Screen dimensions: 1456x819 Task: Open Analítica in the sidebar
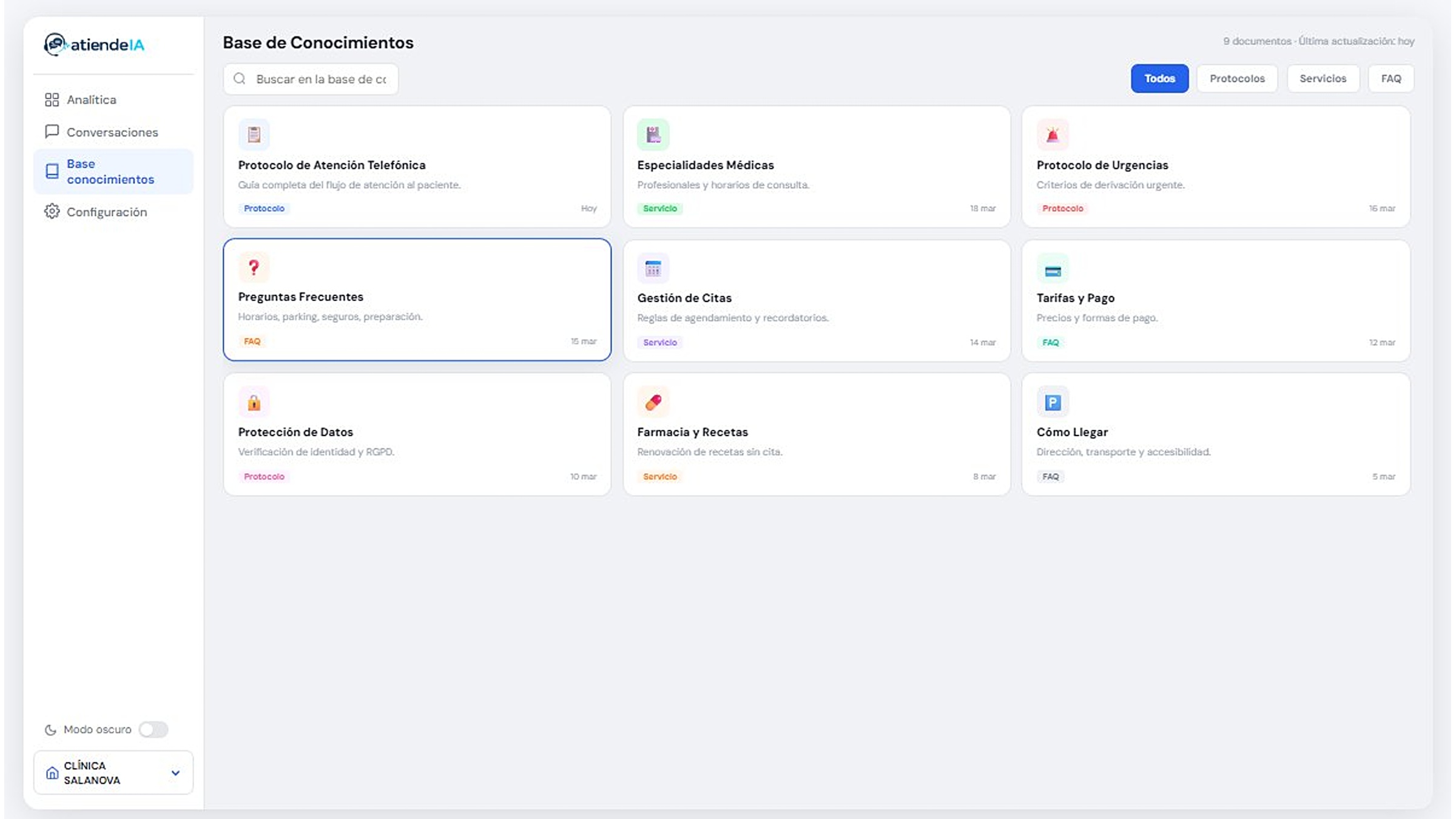coord(91,99)
